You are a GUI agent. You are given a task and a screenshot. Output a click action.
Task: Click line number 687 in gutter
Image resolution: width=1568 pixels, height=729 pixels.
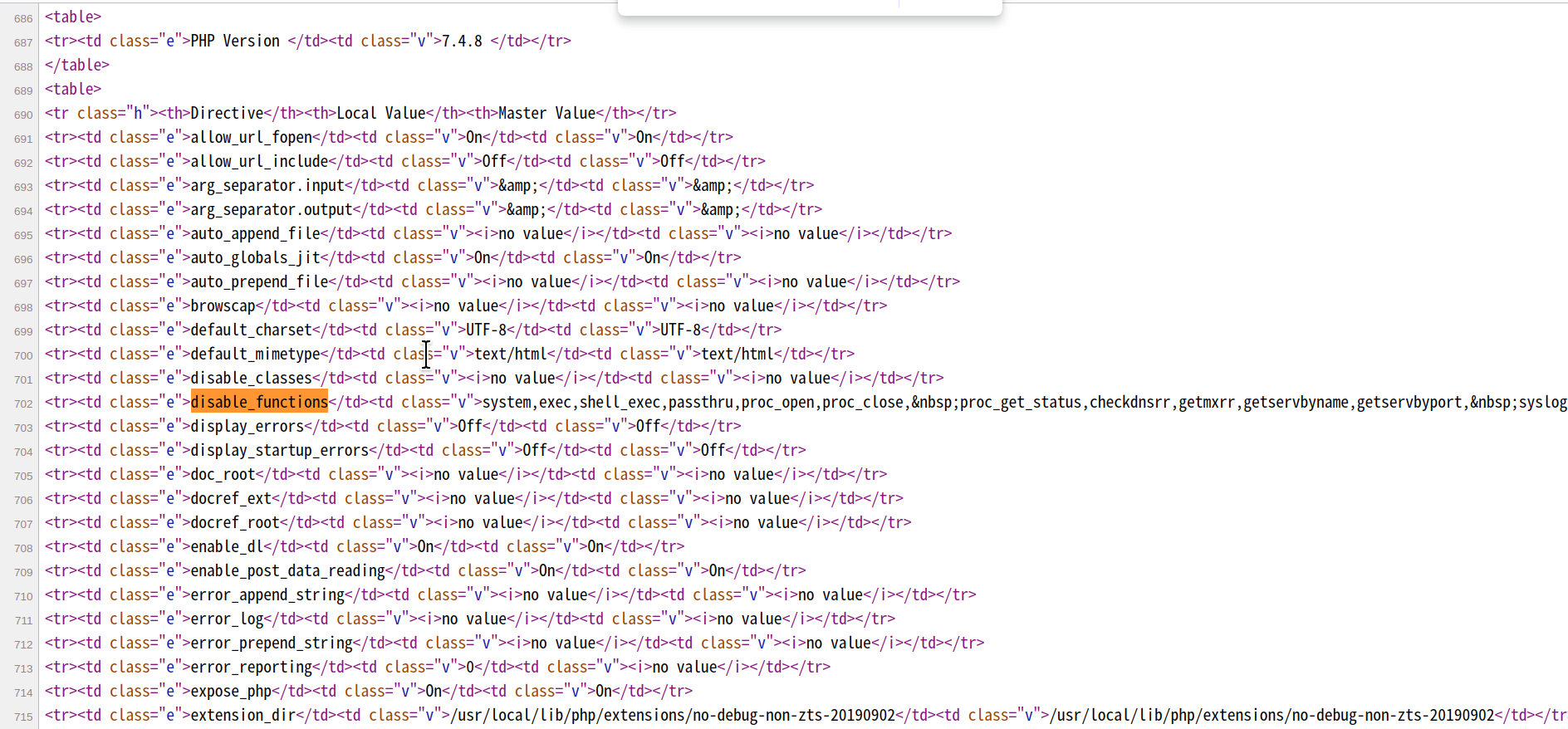click(x=23, y=42)
